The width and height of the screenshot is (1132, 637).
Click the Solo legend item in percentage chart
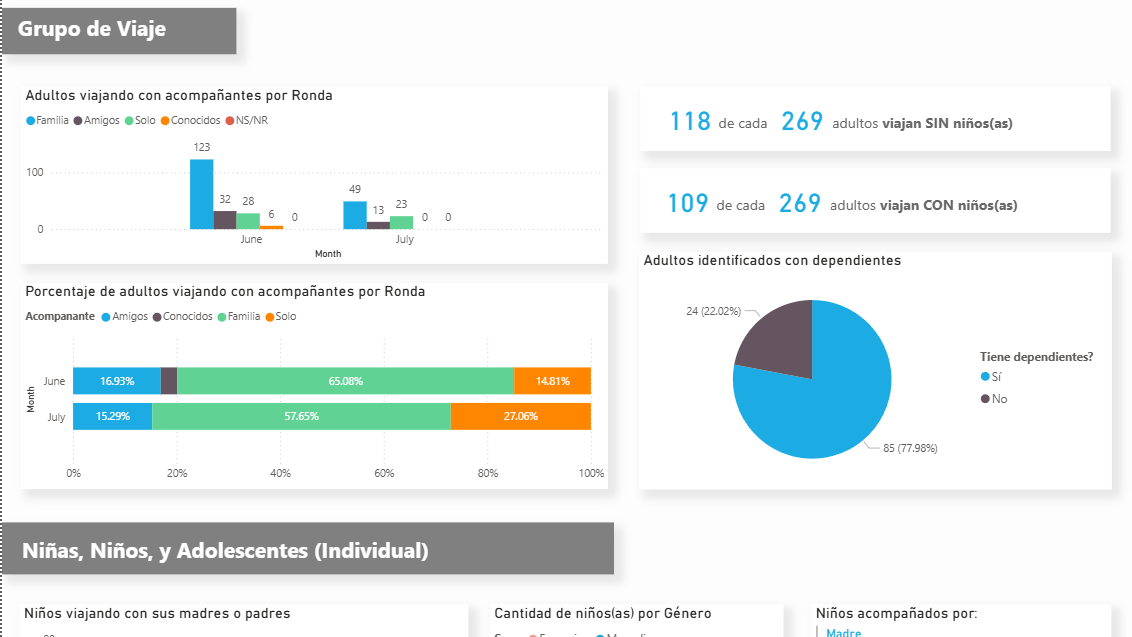coord(285,317)
